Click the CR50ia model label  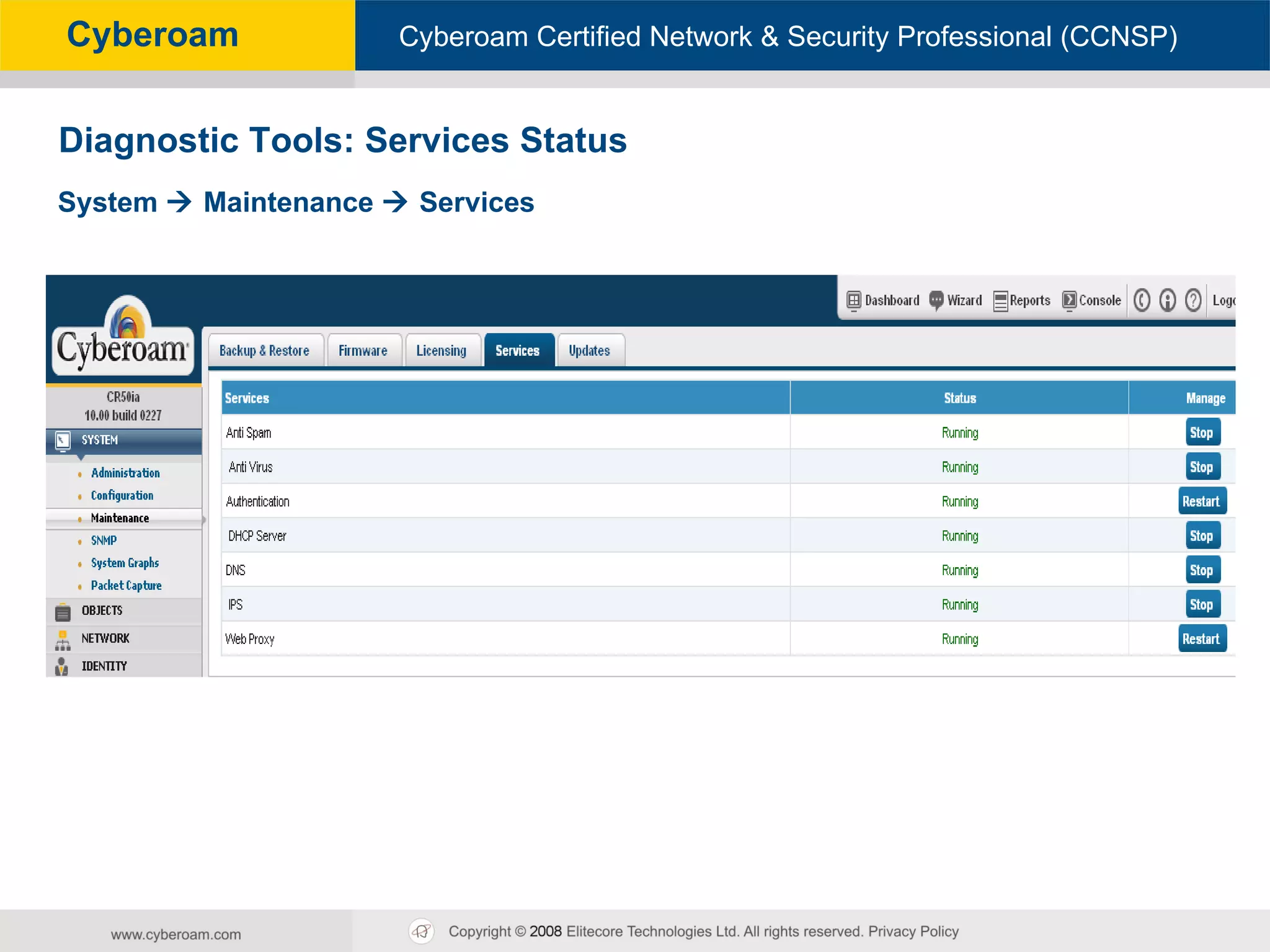(123, 397)
